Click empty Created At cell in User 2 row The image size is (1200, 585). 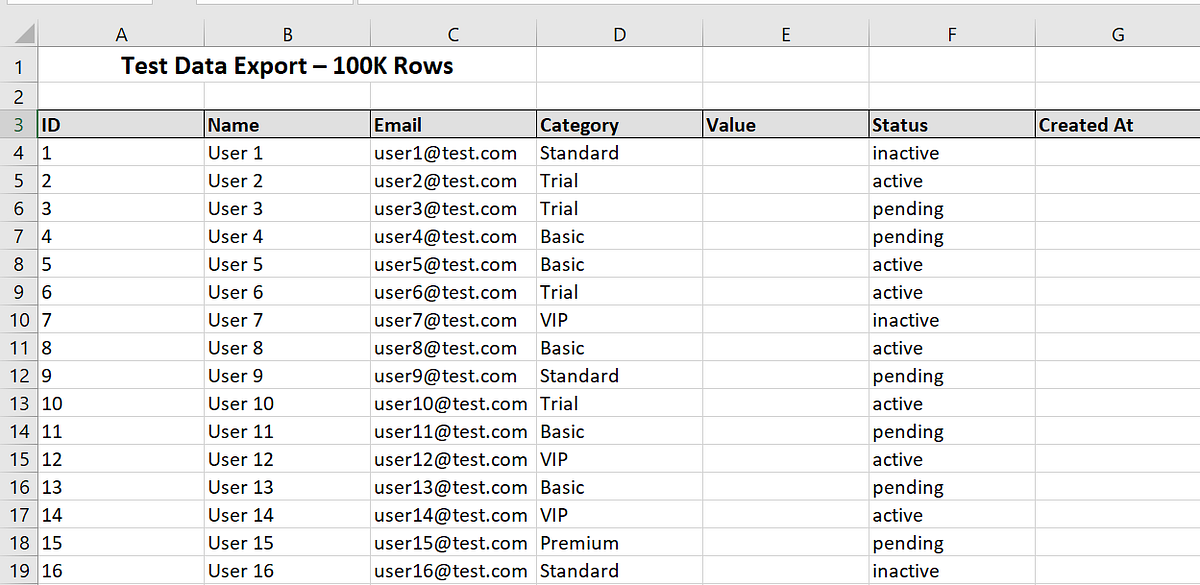pos(1118,181)
